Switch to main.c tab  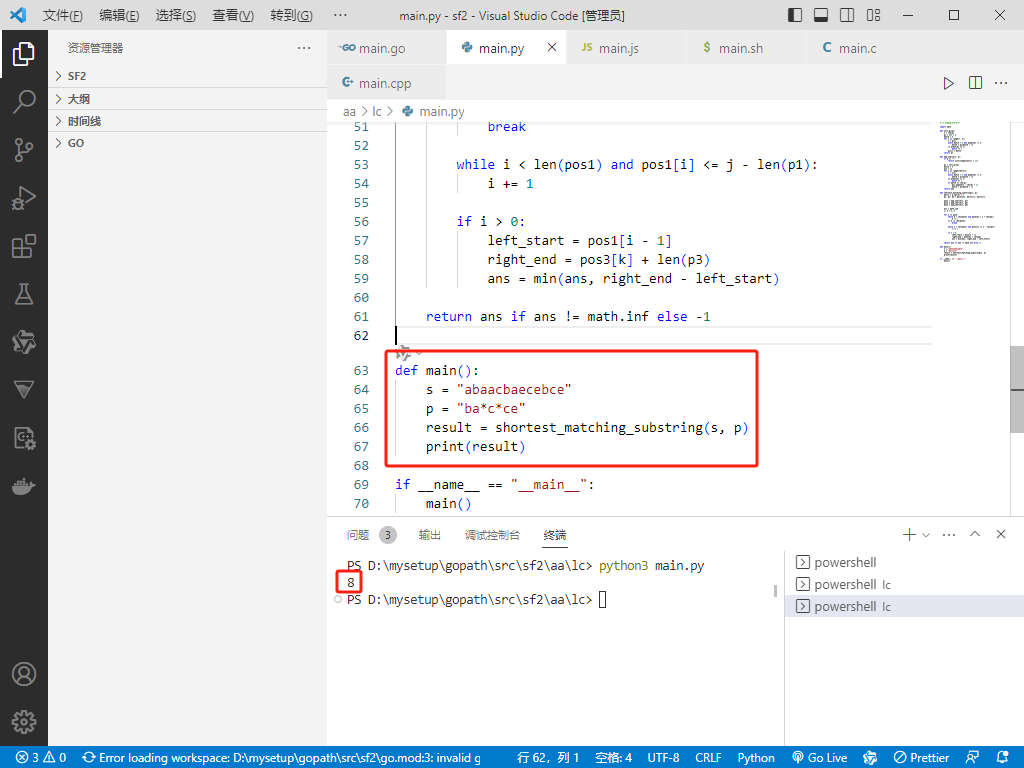[867, 48]
